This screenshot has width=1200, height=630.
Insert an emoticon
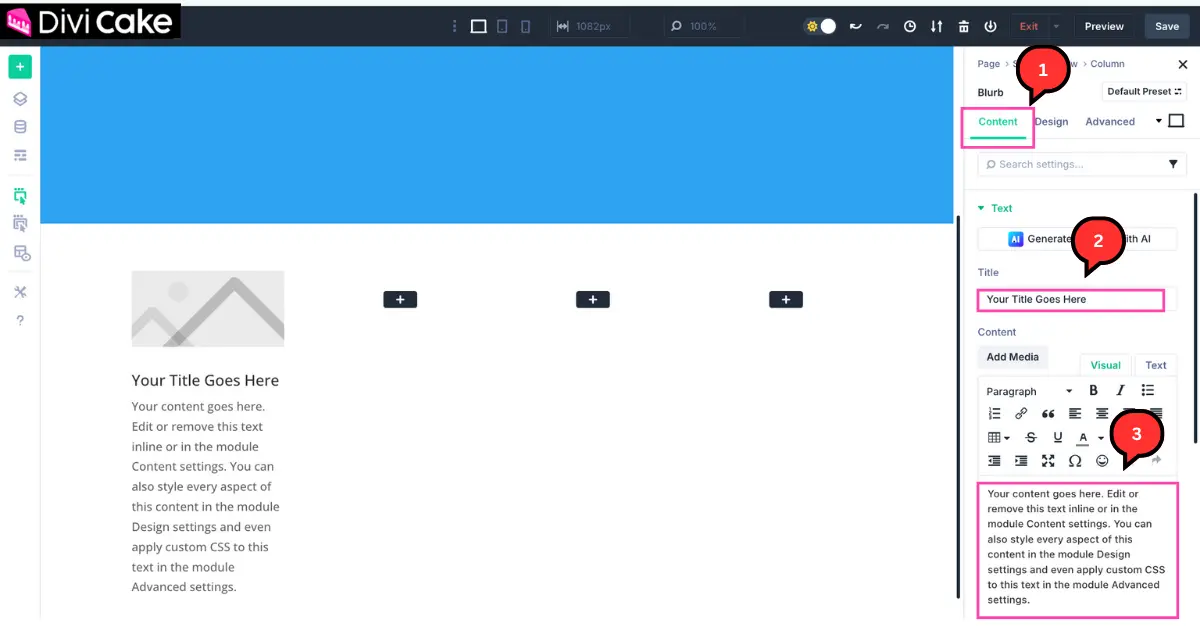point(1102,461)
